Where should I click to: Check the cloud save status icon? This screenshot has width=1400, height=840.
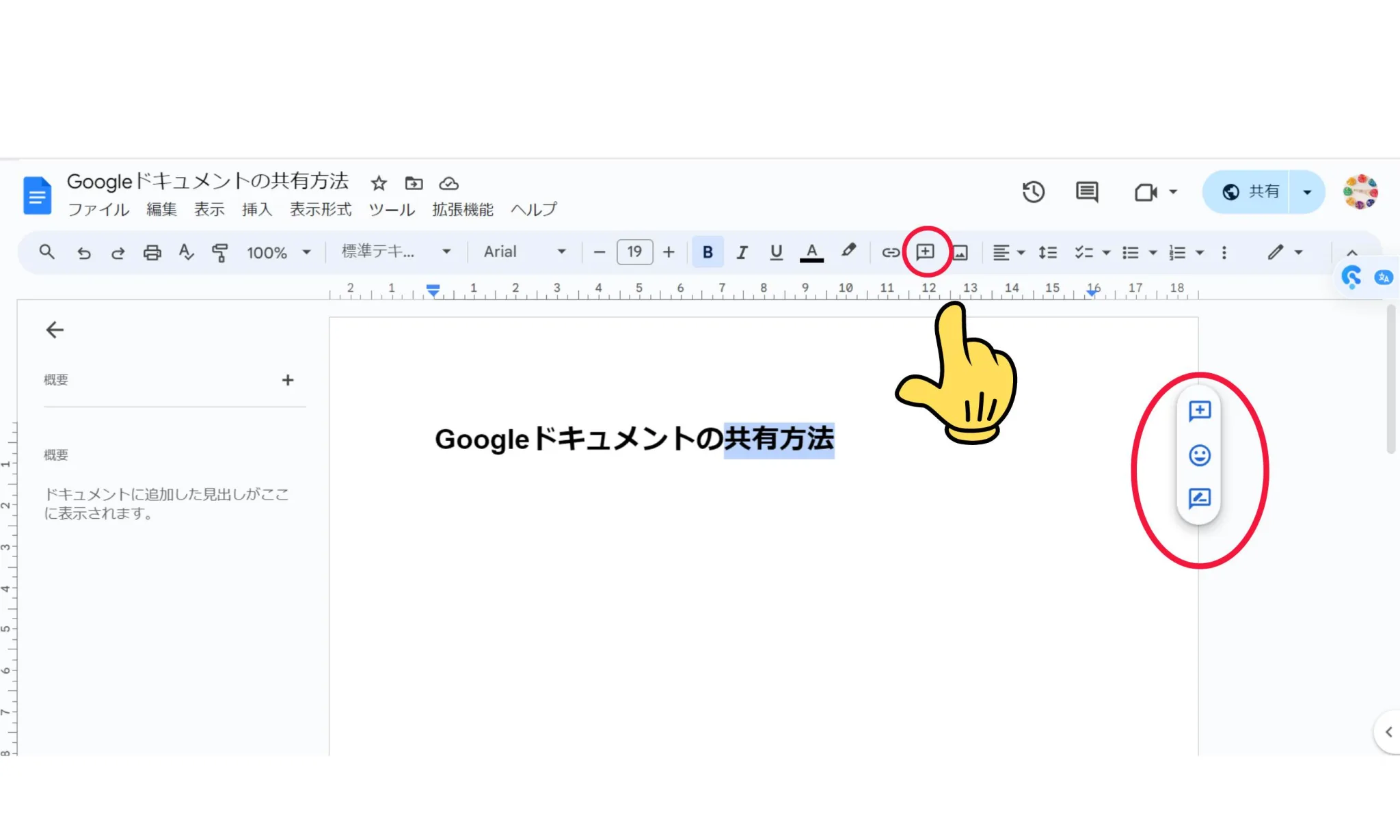click(448, 183)
